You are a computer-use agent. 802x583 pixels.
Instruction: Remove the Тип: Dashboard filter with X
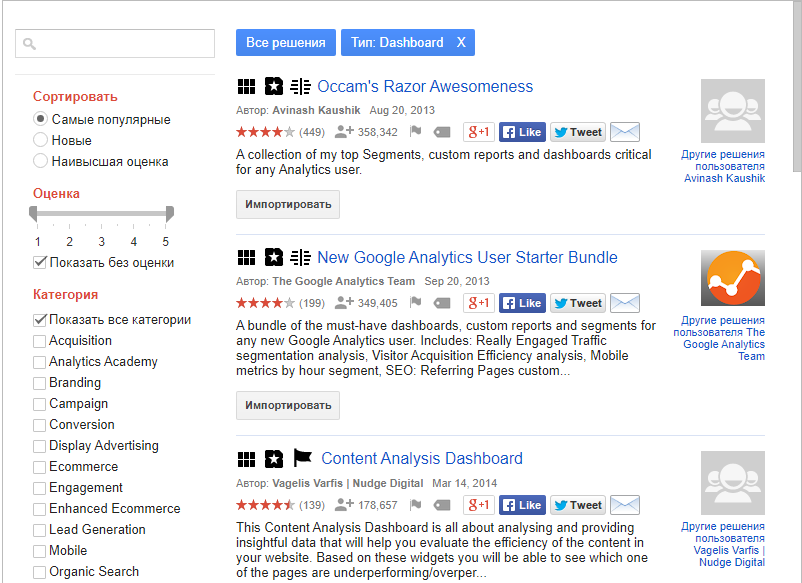(x=461, y=42)
